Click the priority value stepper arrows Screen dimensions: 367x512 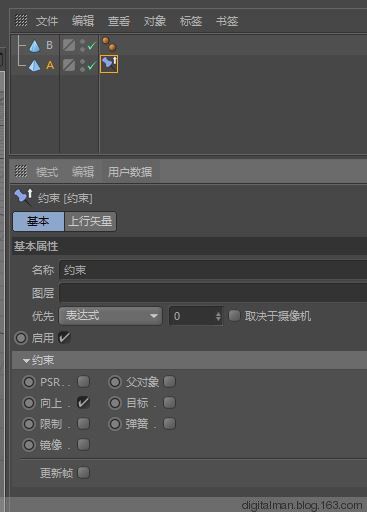click(x=218, y=316)
